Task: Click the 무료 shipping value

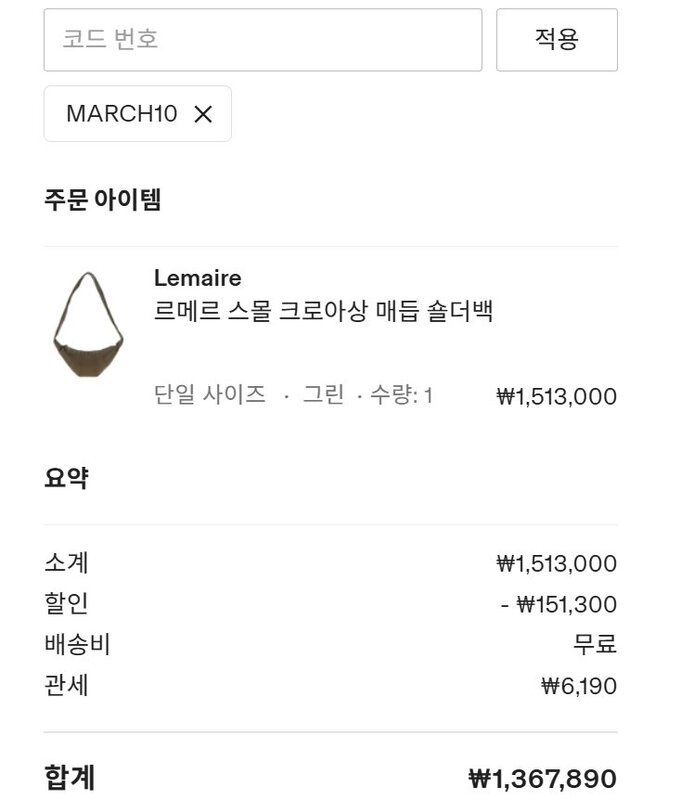Action: tap(594, 645)
